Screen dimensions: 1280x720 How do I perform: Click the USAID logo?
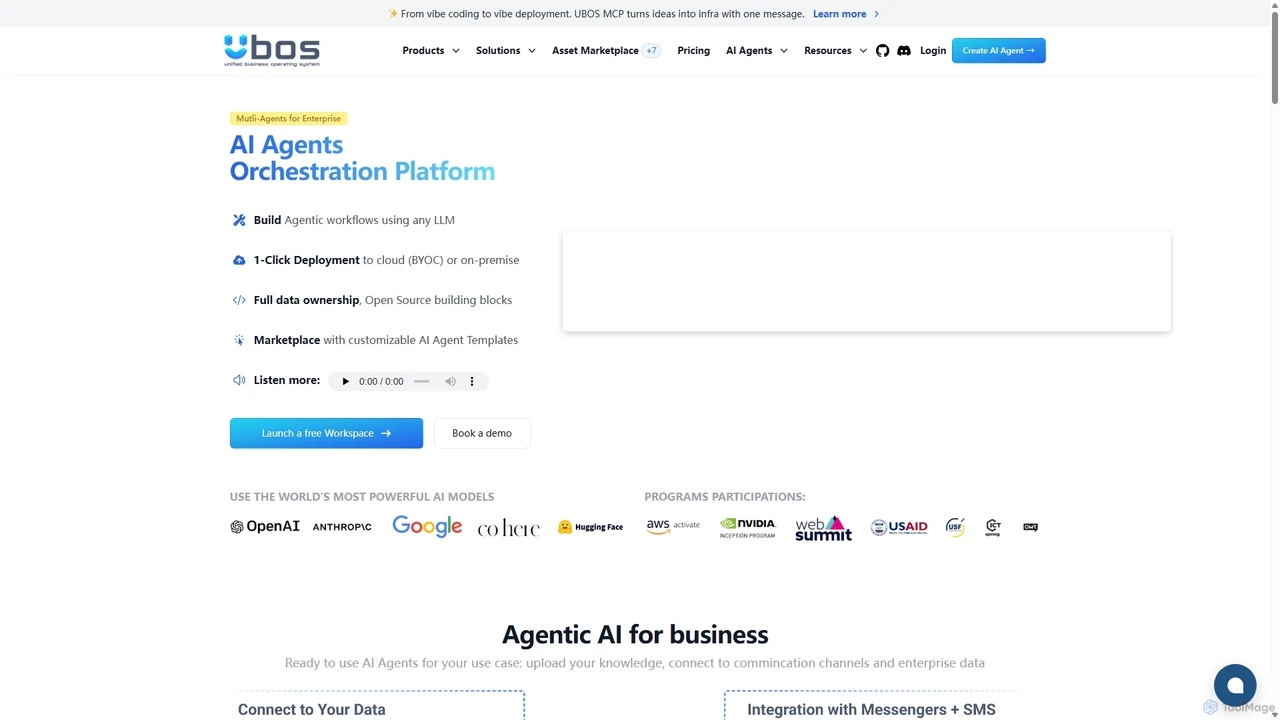[899, 527]
